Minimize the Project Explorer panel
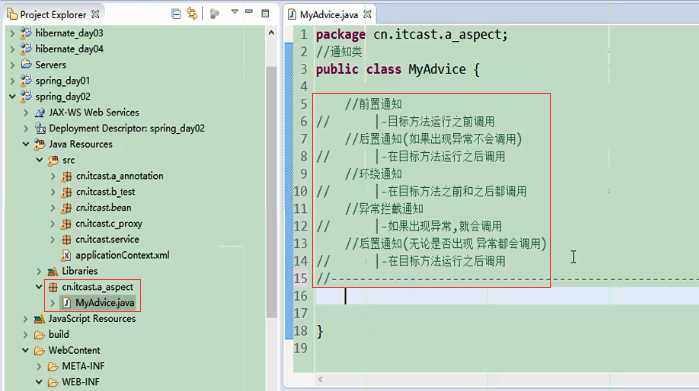Image resolution: width=699 pixels, height=391 pixels. click(x=249, y=12)
